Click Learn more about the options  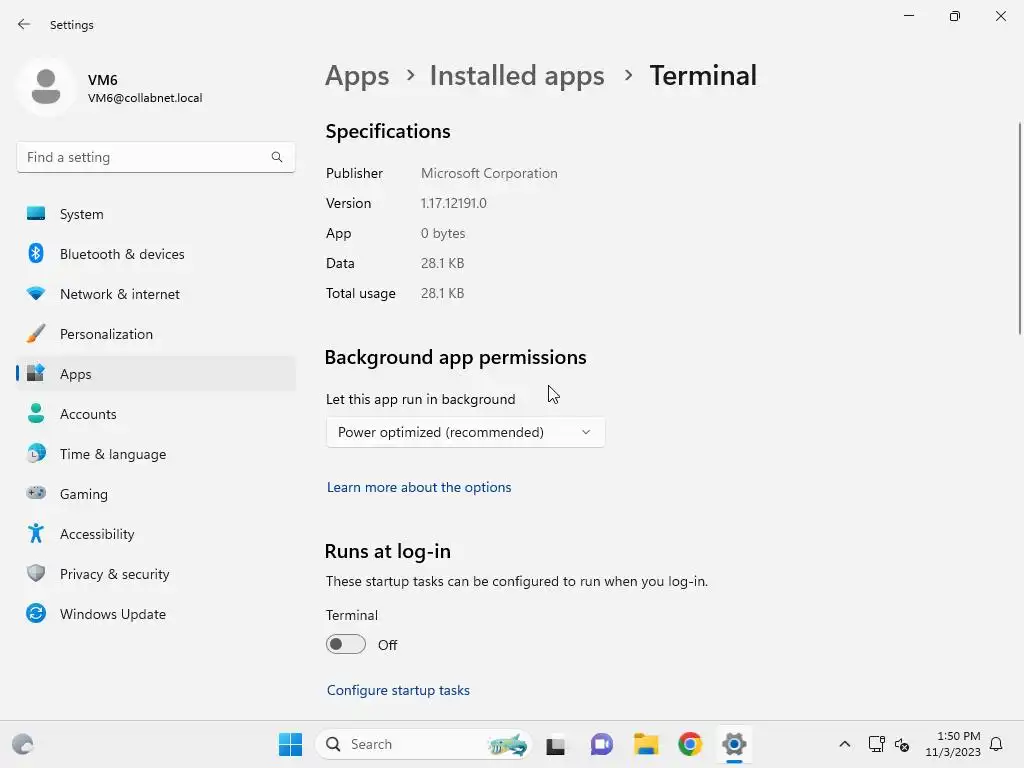[419, 487]
